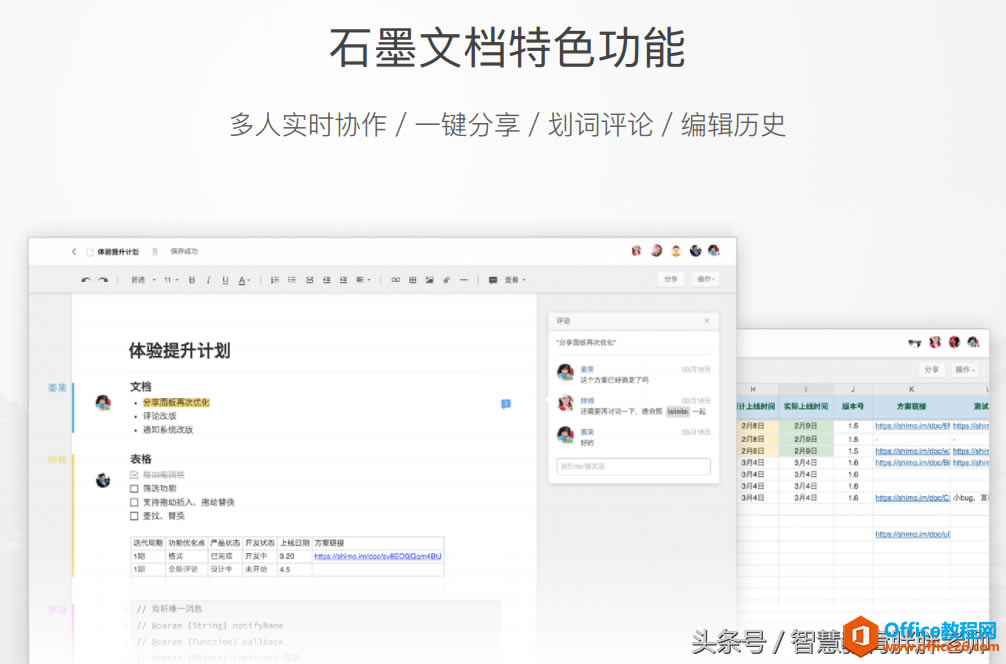Click the 未开始 cell in document table
Viewport: 1006px width, 664px height.
(259, 569)
